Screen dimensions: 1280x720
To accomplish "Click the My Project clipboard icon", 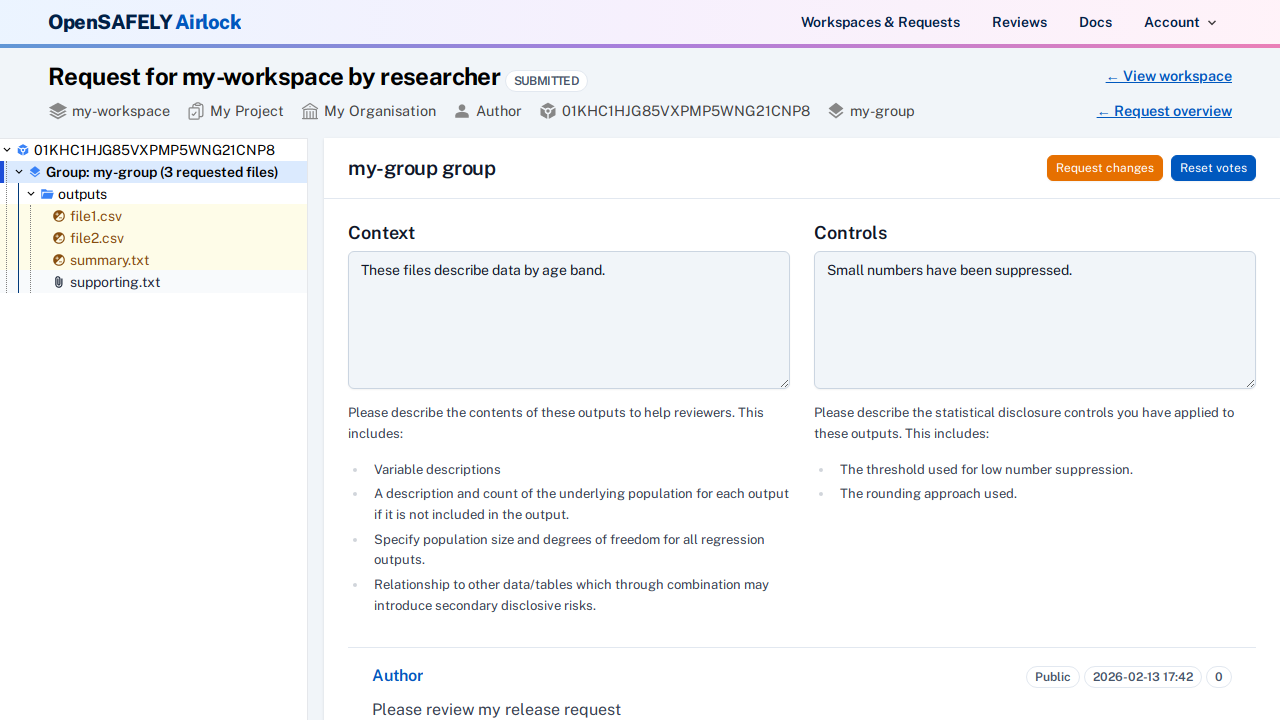I will pyautogui.click(x=195, y=111).
